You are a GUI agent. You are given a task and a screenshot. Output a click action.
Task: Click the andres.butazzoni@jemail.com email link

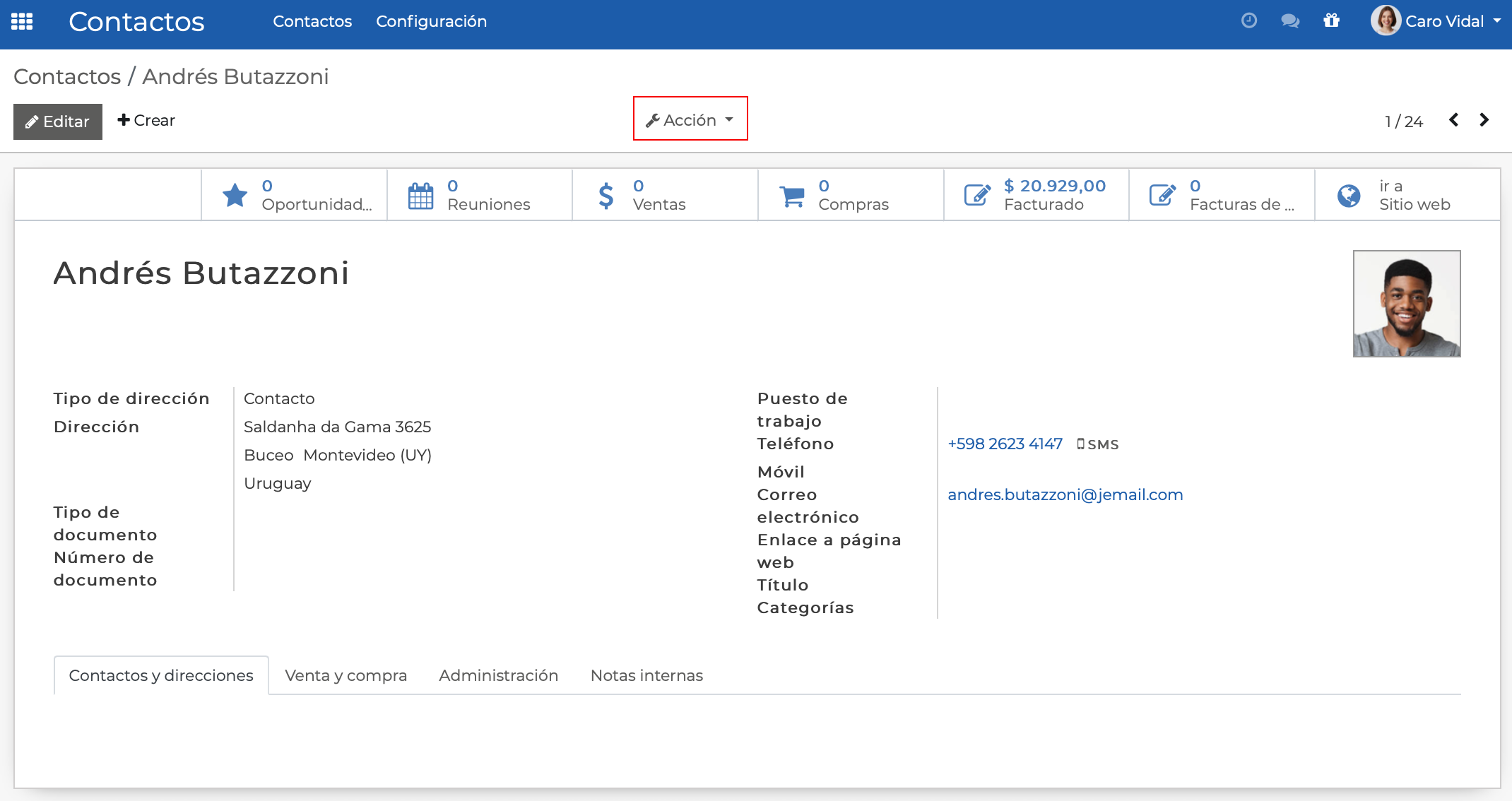click(x=1065, y=494)
